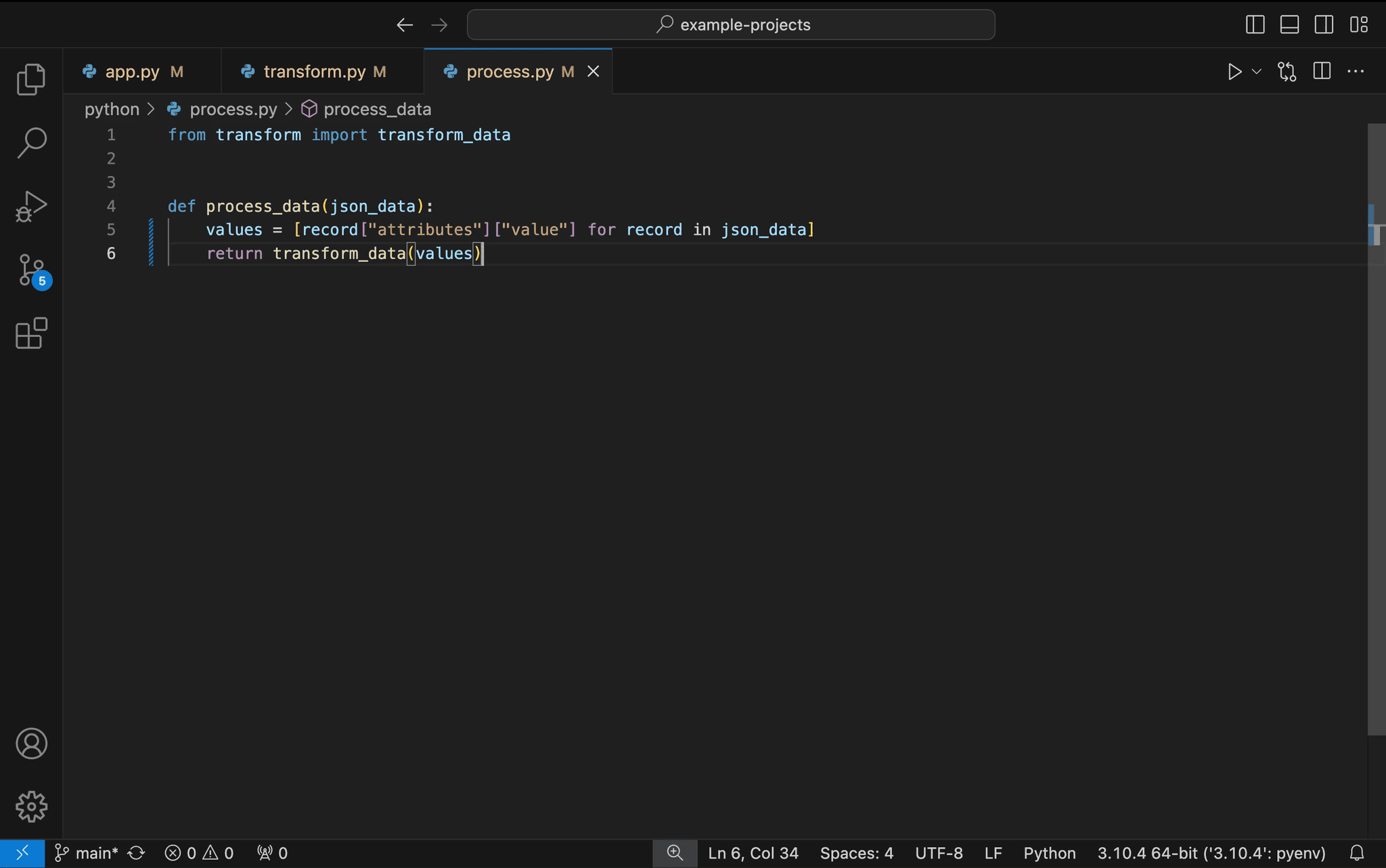
Task: Change Python language mode in status bar
Action: click(x=1049, y=853)
